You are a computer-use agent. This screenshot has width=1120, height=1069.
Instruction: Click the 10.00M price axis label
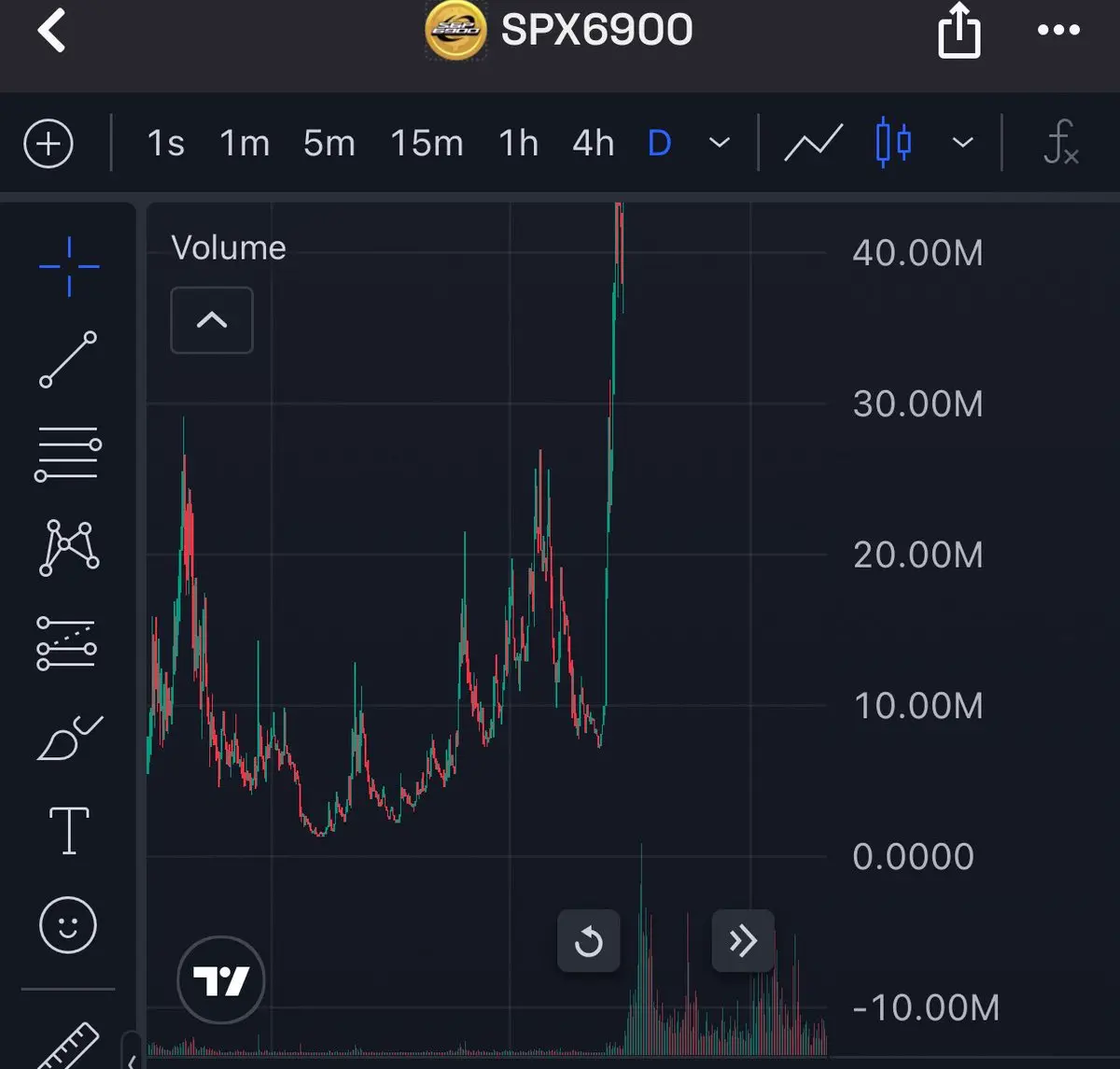tap(918, 707)
